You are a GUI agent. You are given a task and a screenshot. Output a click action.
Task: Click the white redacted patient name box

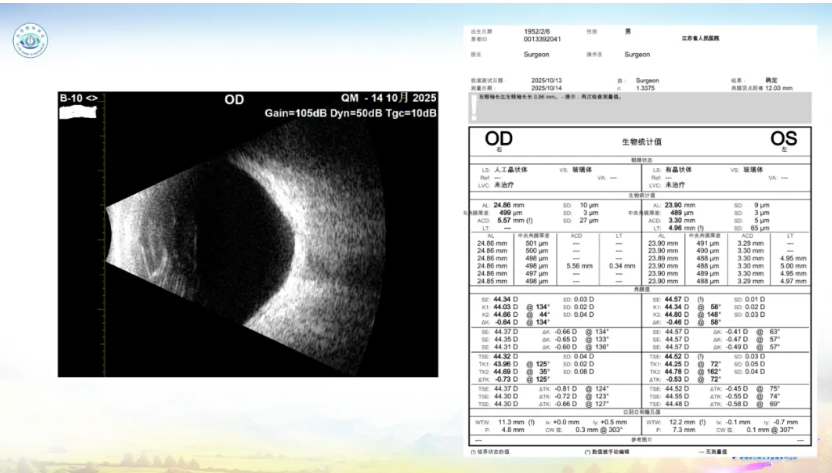click(80, 112)
